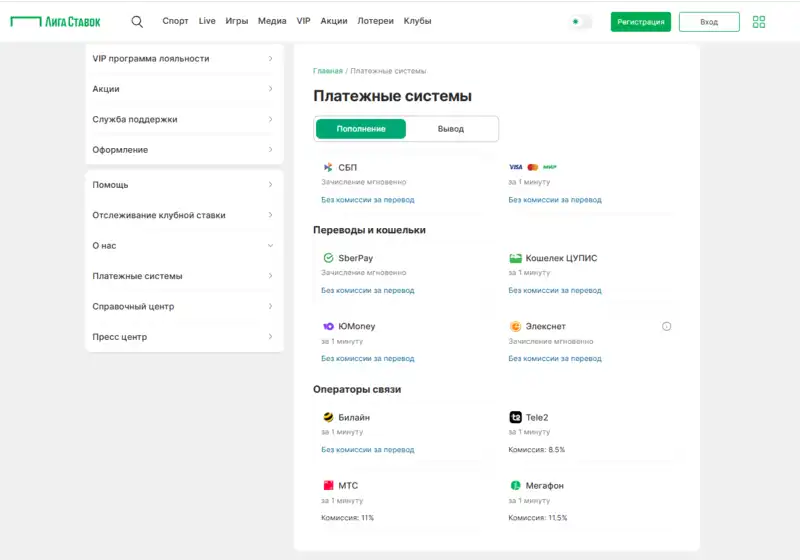Image resolution: width=800 pixels, height=560 pixels.
Task: Open the Спорт menu
Action: coord(175,21)
